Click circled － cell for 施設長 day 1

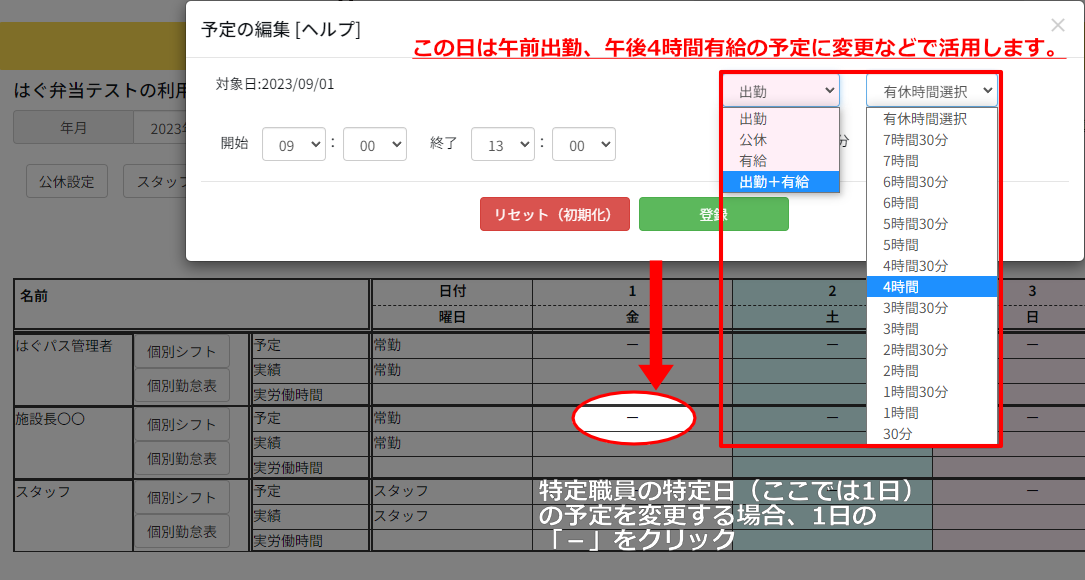(x=632, y=417)
